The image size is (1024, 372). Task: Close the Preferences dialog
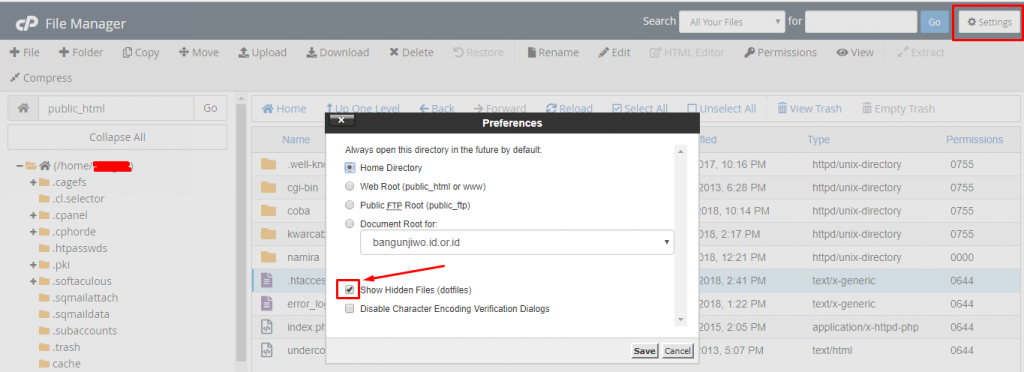pos(342,121)
